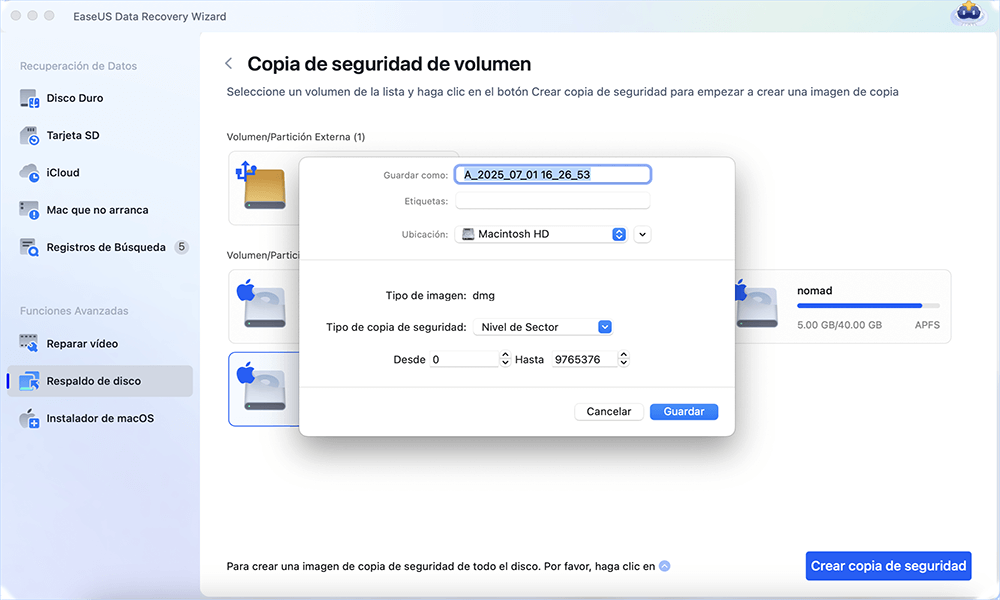Click the Guardar como filename field
This screenshot has width=1000, height=600.
(553, 175)
